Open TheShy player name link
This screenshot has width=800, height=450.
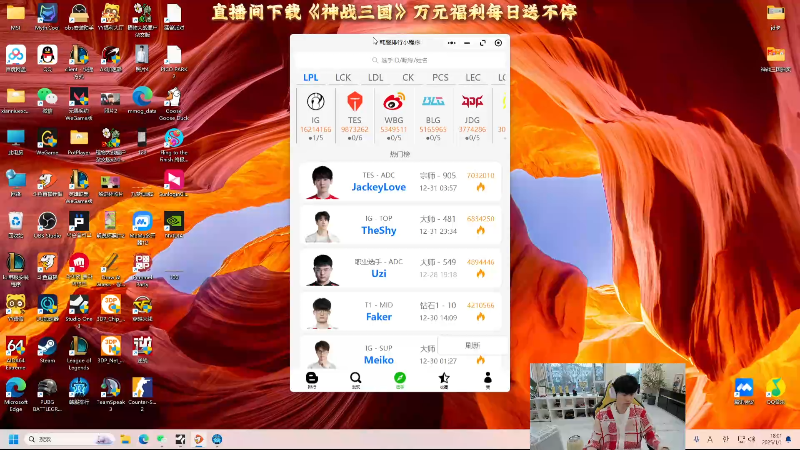point(379,231)
